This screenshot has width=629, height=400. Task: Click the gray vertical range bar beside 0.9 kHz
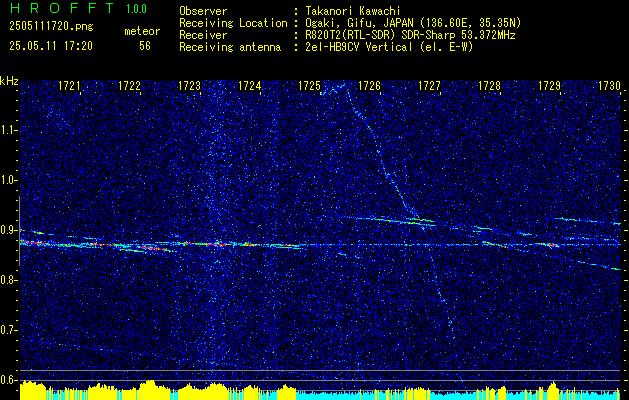[19, 231]
